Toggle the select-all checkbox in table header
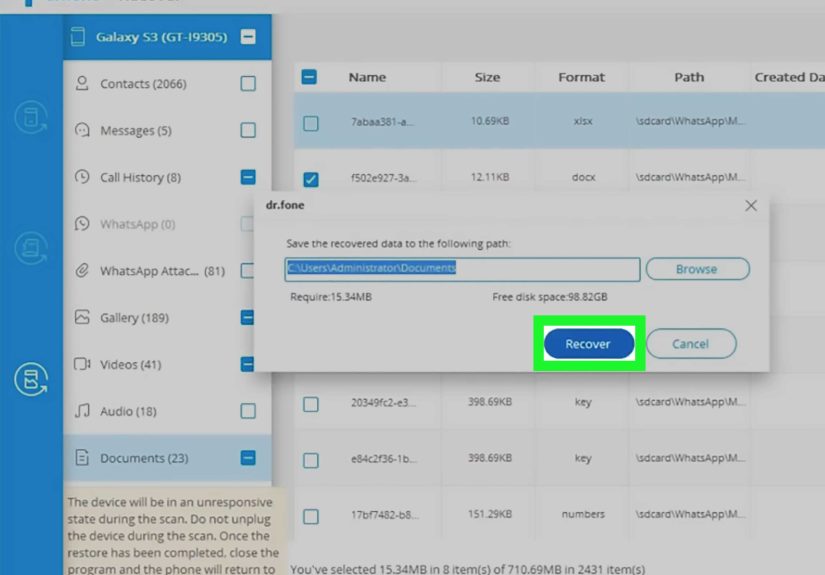 click(x=309, y=77)
